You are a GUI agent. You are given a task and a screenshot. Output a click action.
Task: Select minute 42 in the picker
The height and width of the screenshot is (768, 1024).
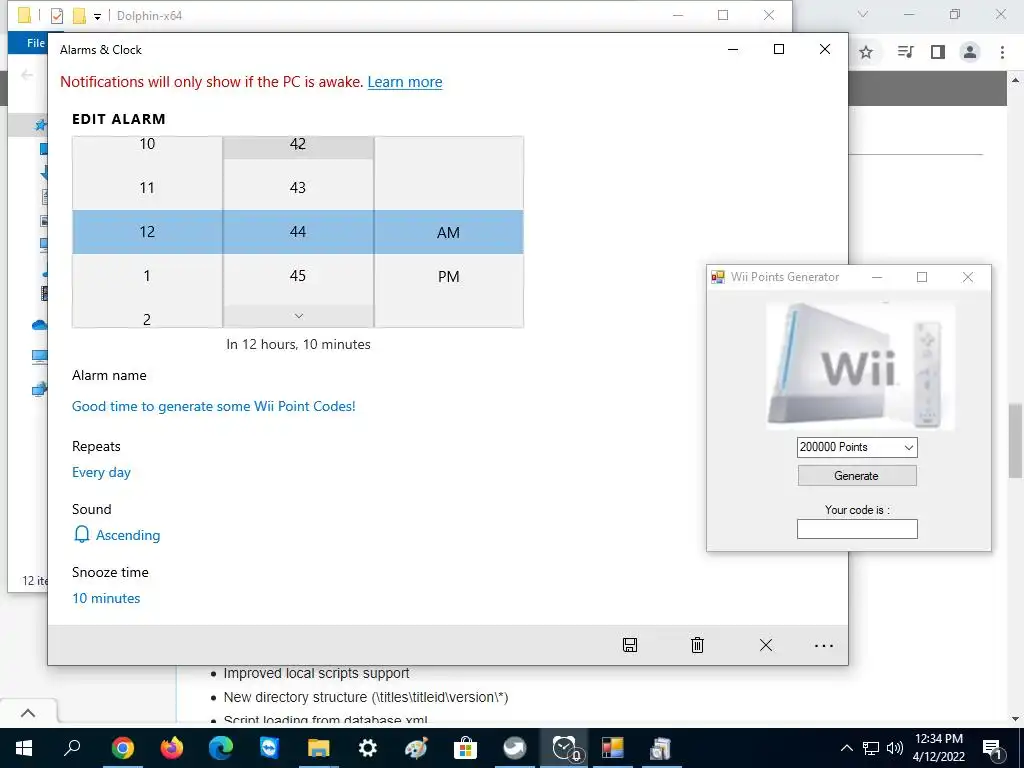point(298,144)
